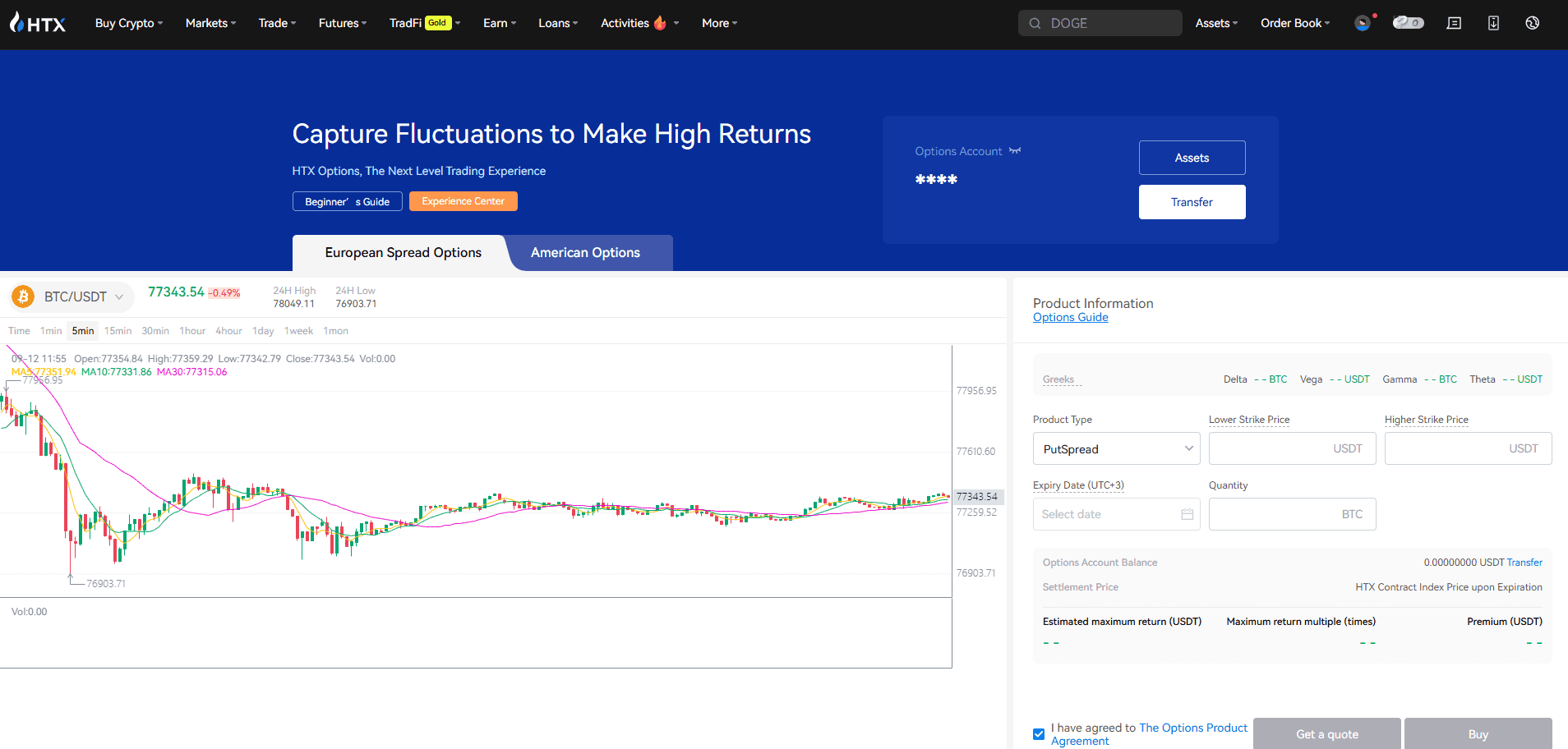Click the Lower Strike Price input

[1293, 448]
